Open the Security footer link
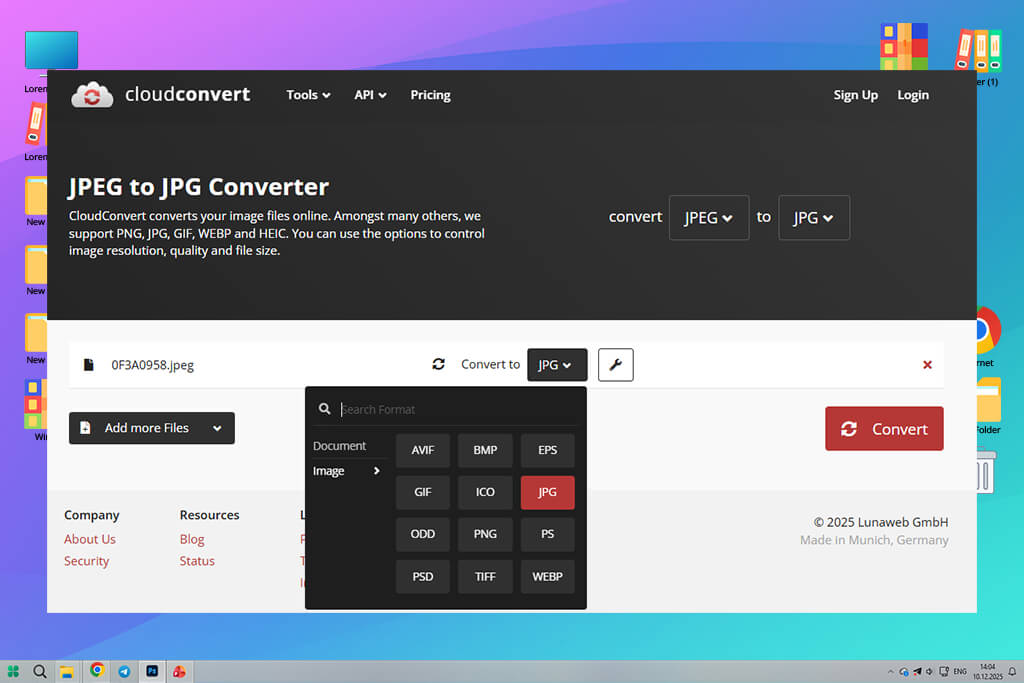This screenshot has width=1024, height=683. pyautogui.click(x=86, y=561)
